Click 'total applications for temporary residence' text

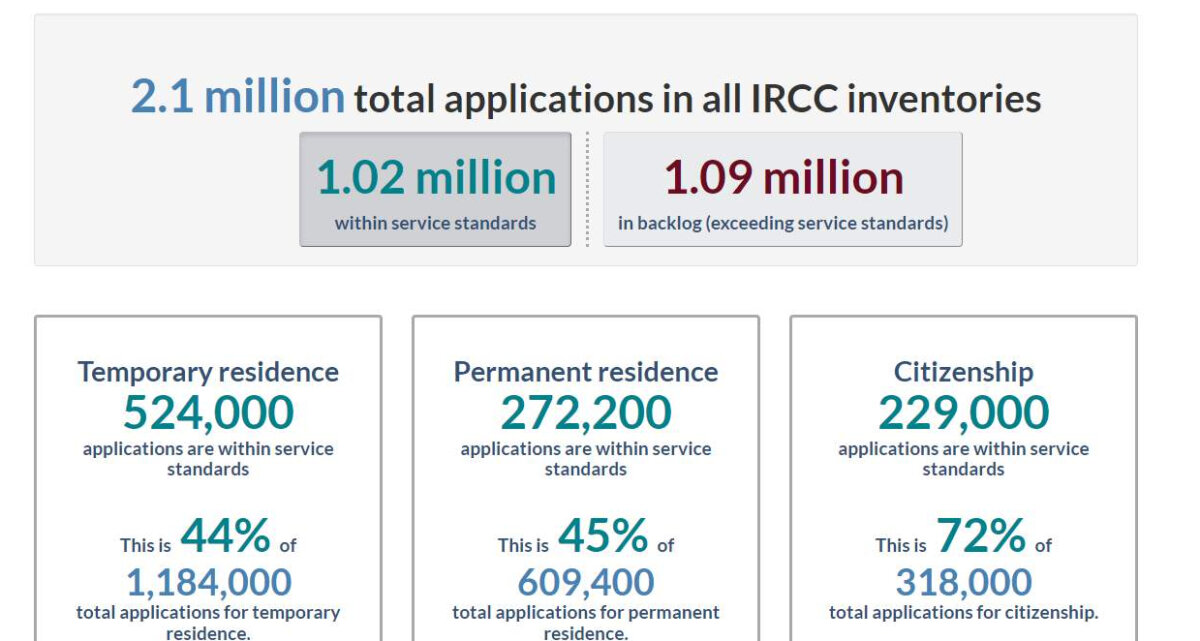point(208,622)
